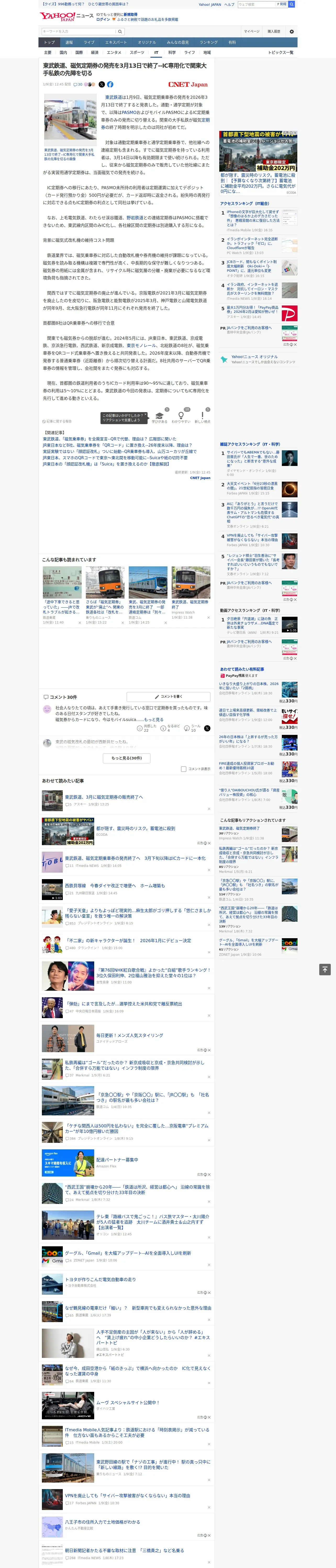Toggle the コメント非表示 checkbox

[183, 769]
